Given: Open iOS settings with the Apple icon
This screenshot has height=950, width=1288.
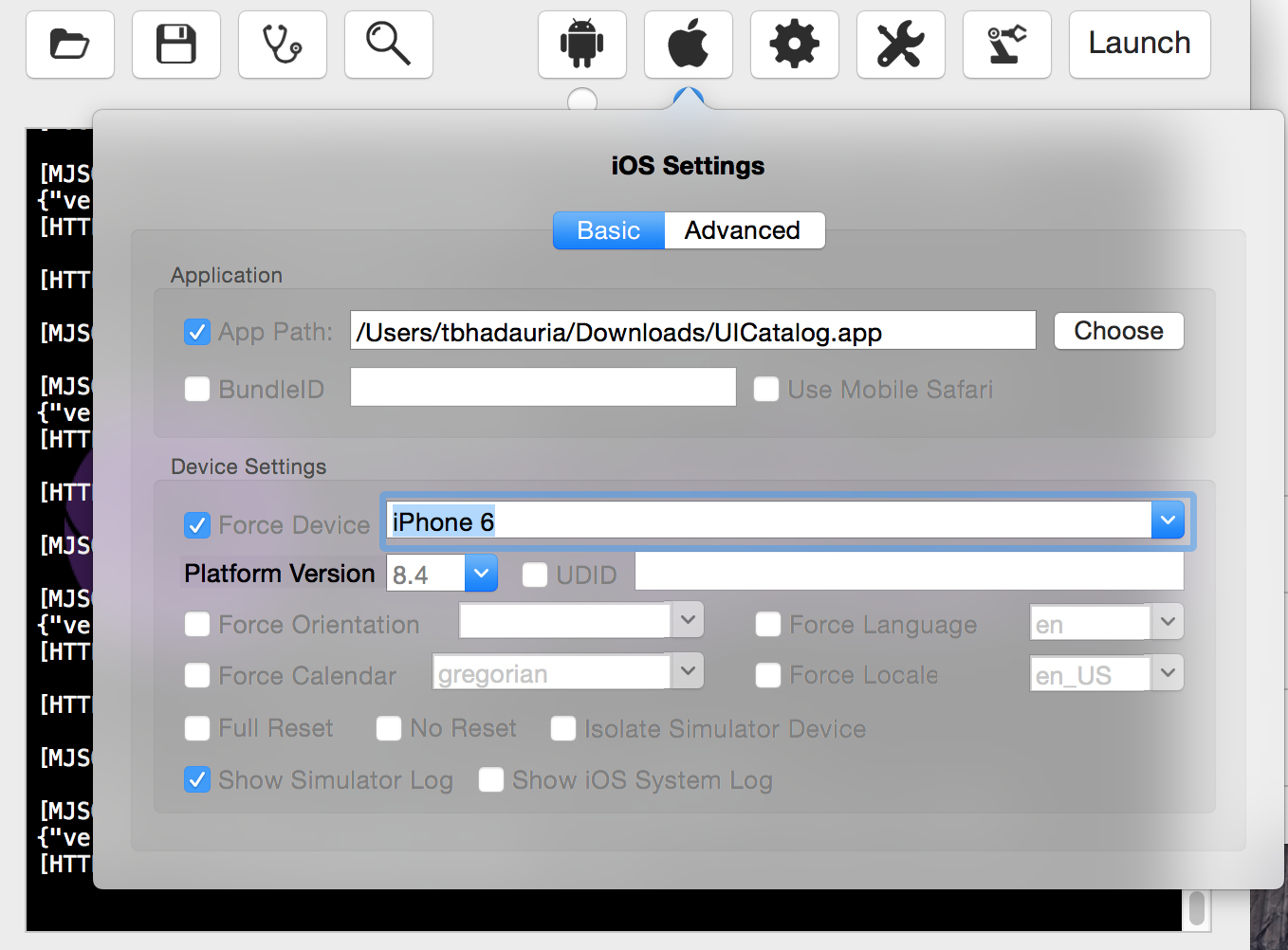Looking at the screenshot, I should click(x=689, y=45).
